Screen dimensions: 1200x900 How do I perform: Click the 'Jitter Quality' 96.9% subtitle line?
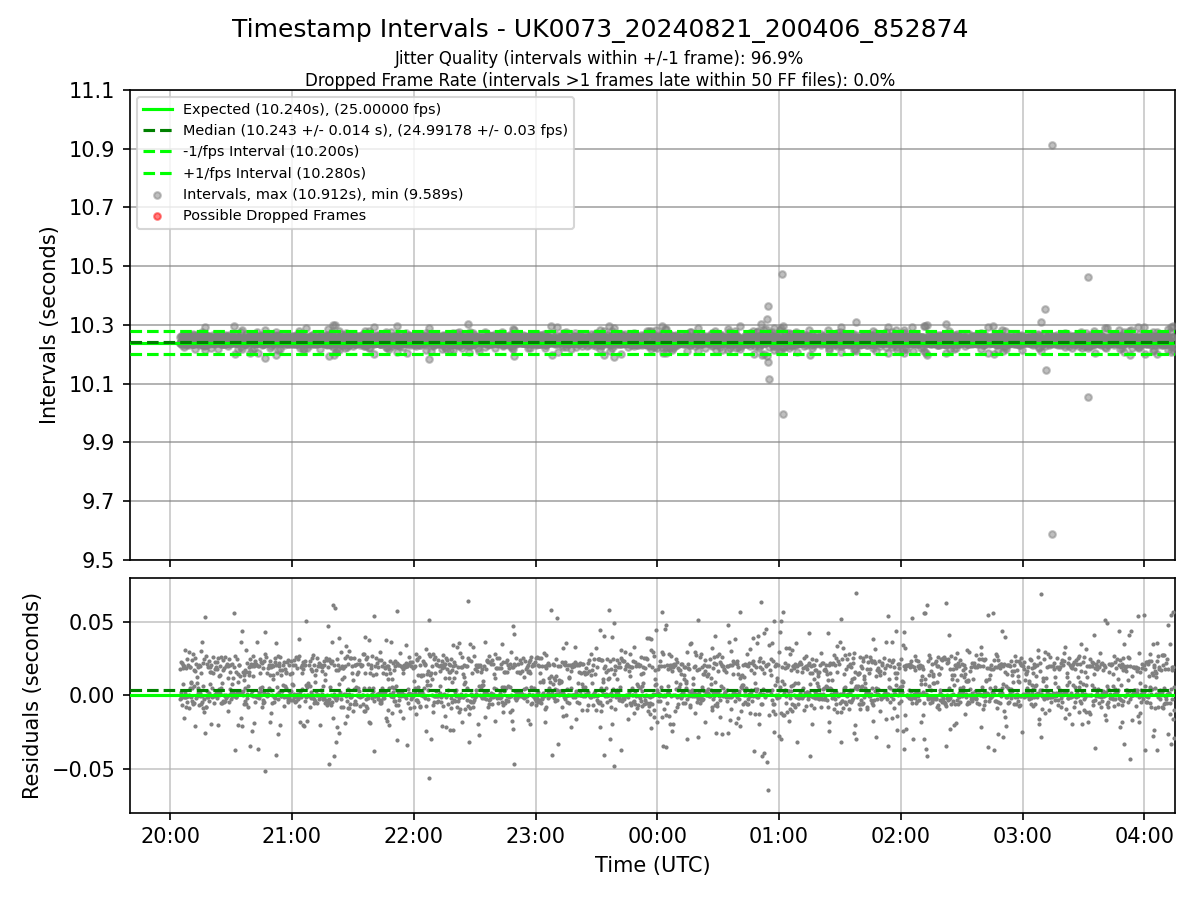[599, 58]
